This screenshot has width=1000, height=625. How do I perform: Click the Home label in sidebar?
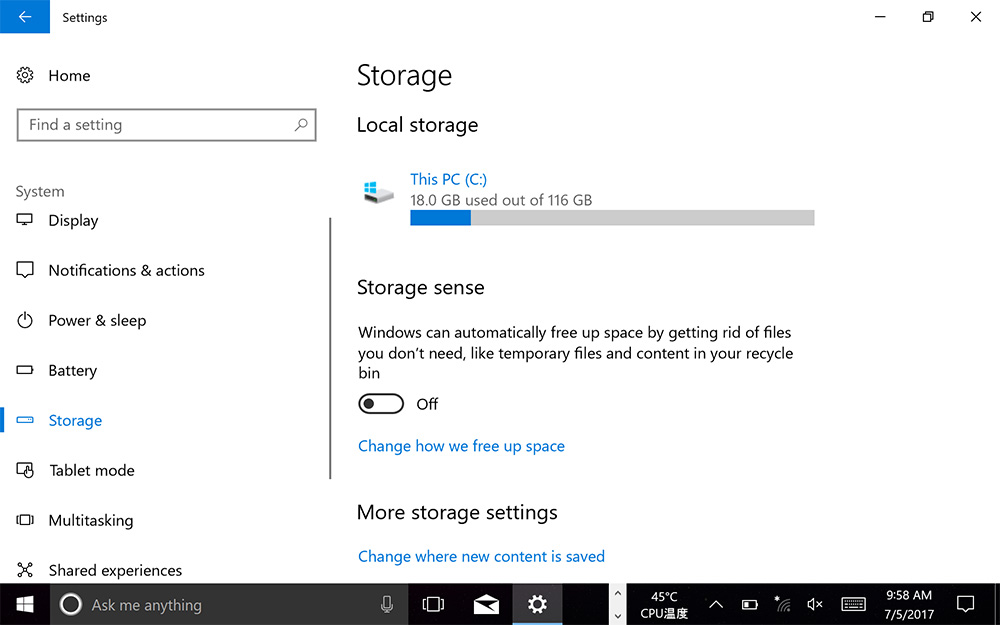click(69, 75)
